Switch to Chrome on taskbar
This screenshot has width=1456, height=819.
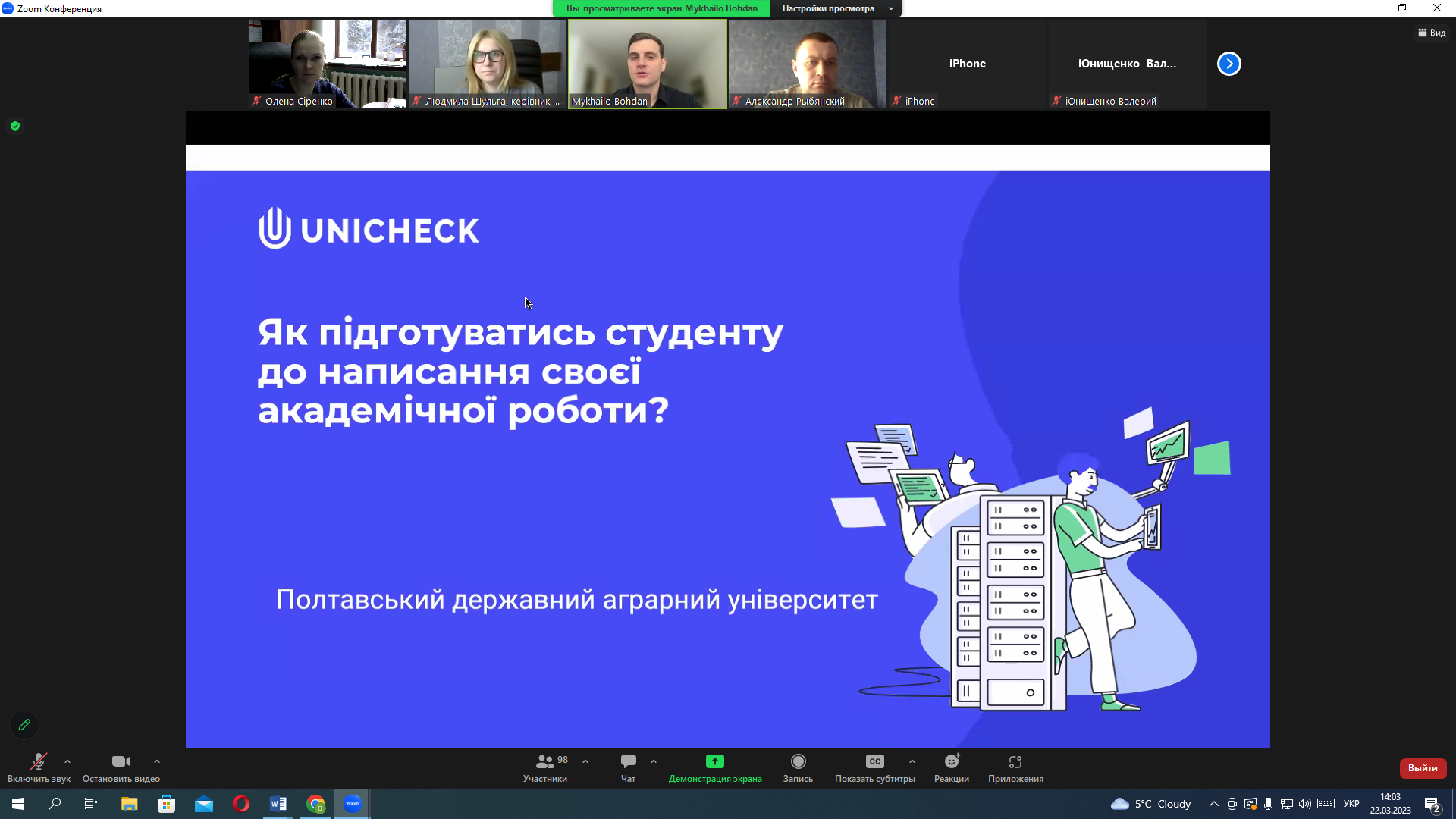315,804
